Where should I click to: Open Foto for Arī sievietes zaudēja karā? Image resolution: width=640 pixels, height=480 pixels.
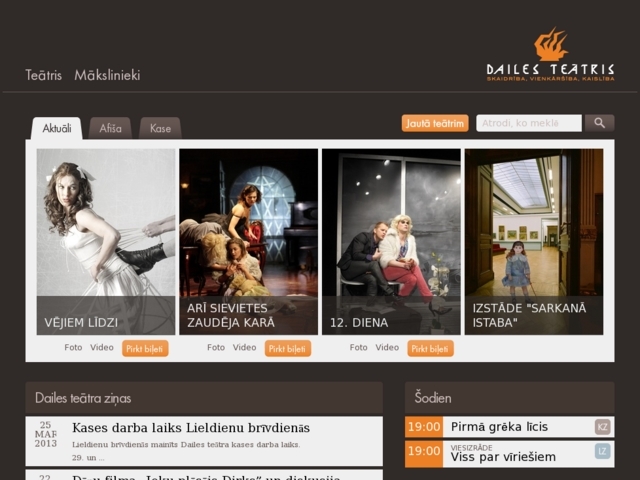pyautogui.click(x=216, y=347)
